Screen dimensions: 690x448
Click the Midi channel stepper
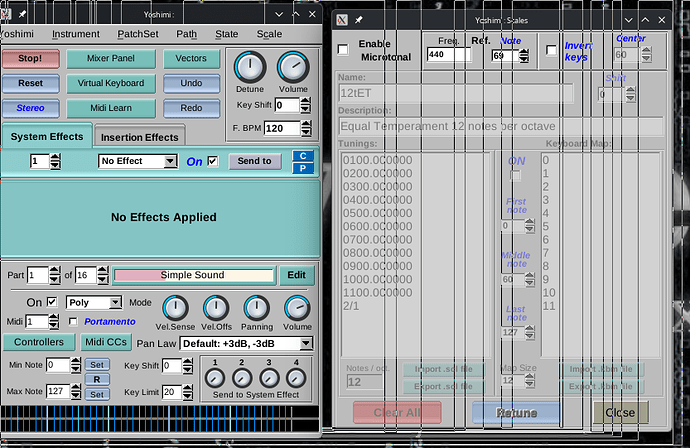[54, 322]
